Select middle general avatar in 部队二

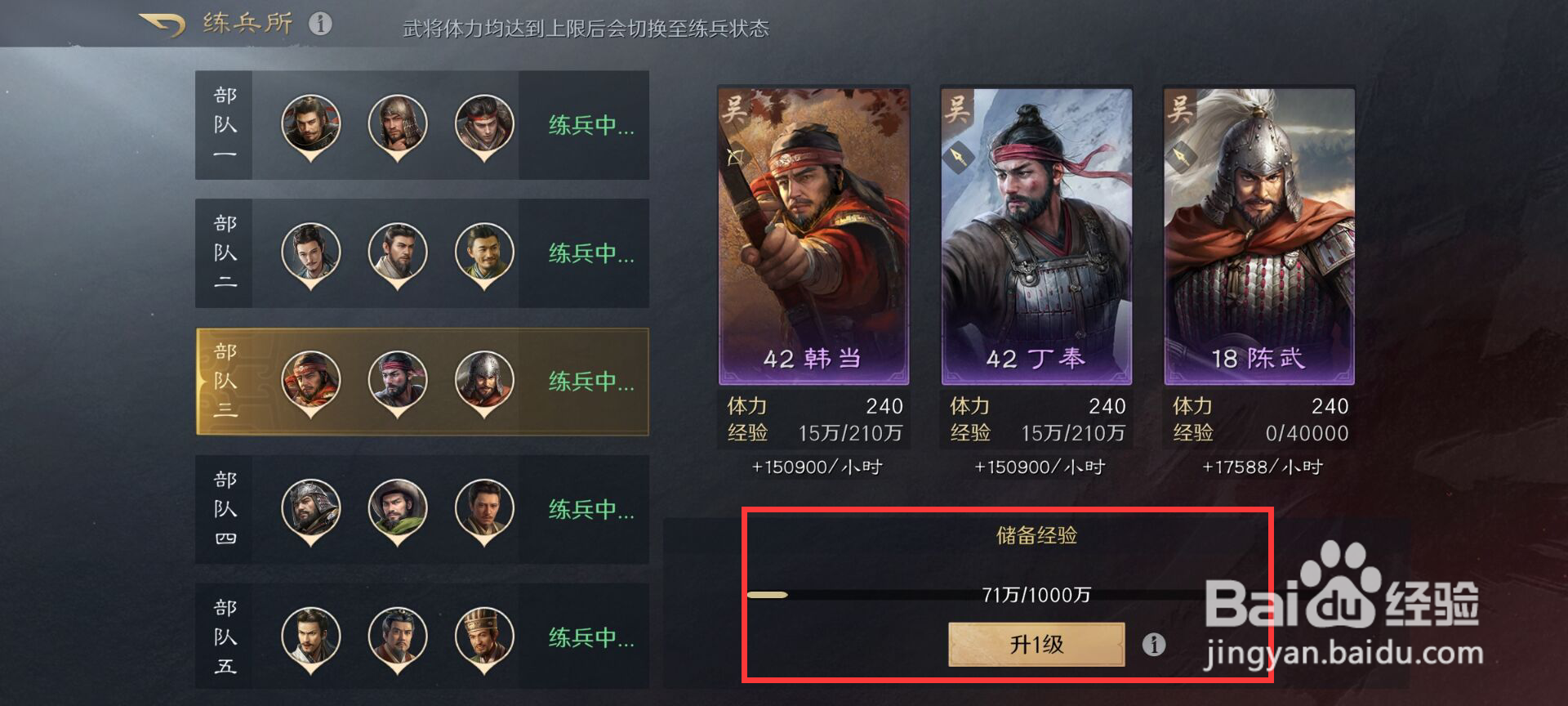click(398, 255)
